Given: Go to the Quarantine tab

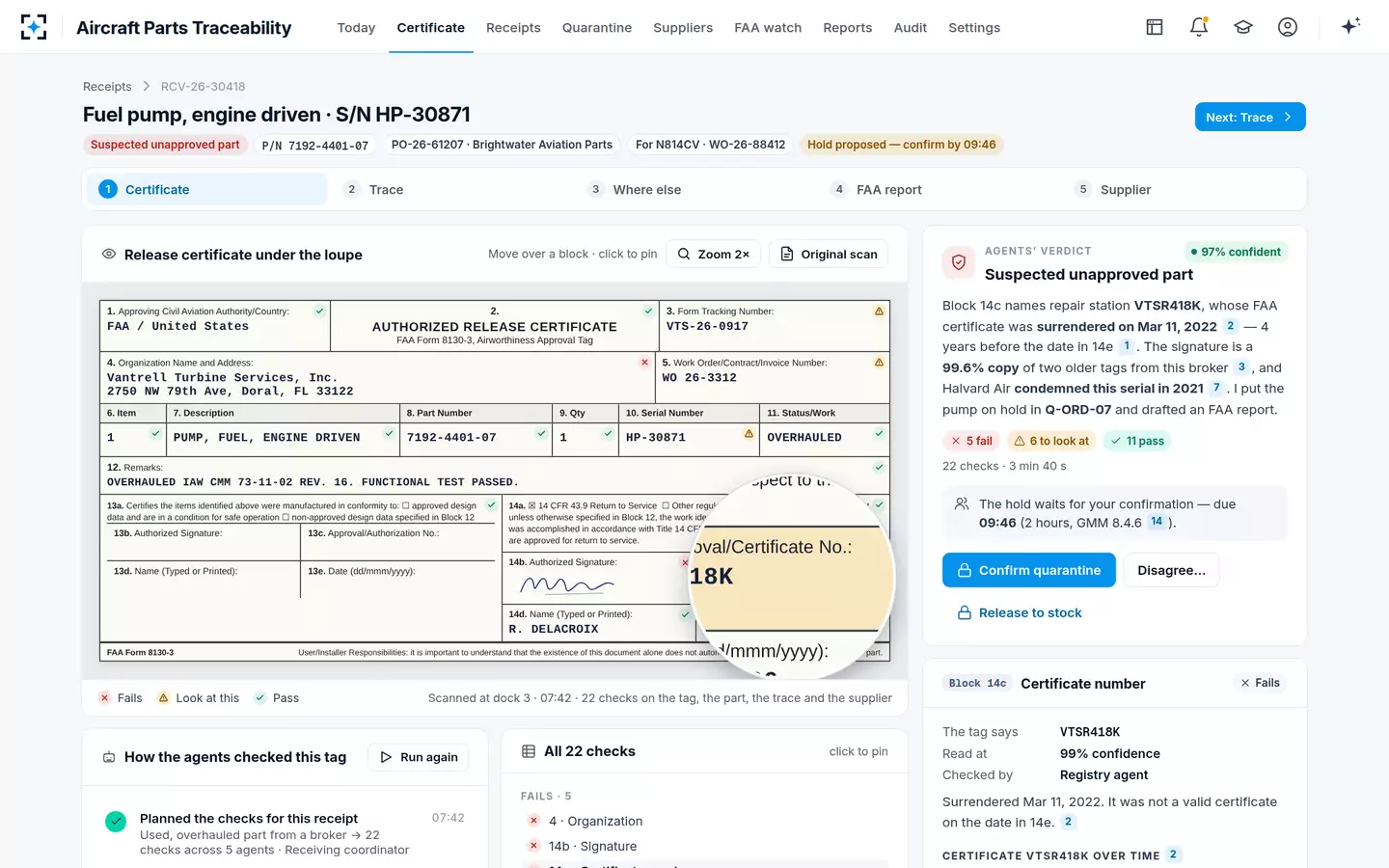Looking at the screenshot, I should tap(597, 28).
